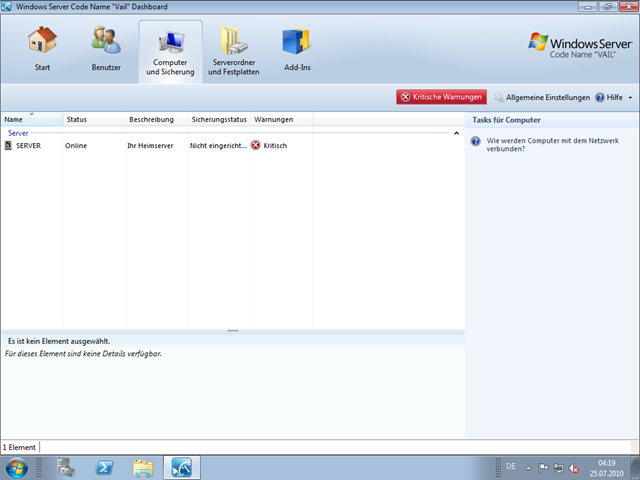Click the gear icon beside Allgemeine Einstellungen
This screenshot has width=640, height=480.
[499, 97]
